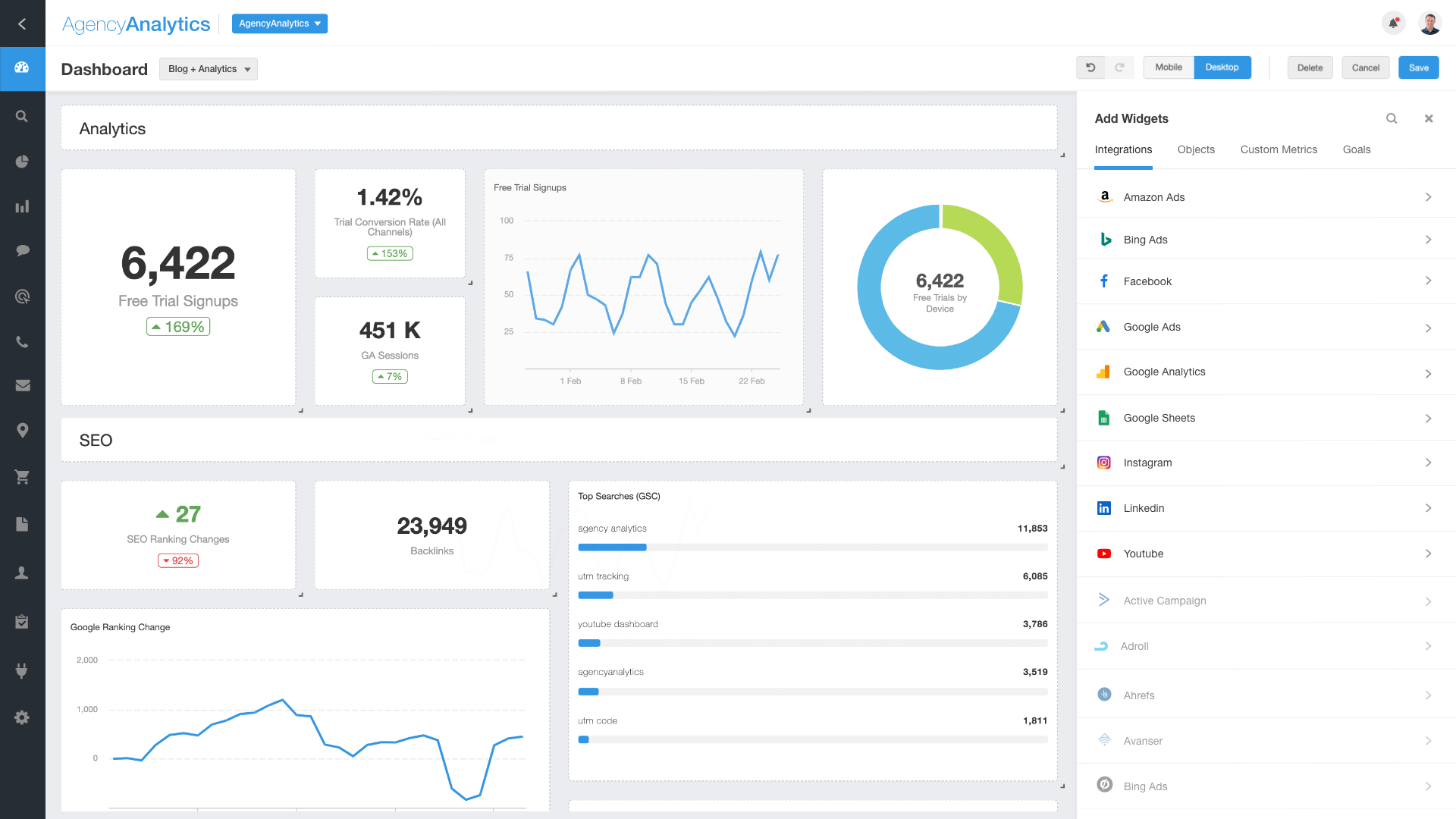Switch to Desktop view

1222,67
